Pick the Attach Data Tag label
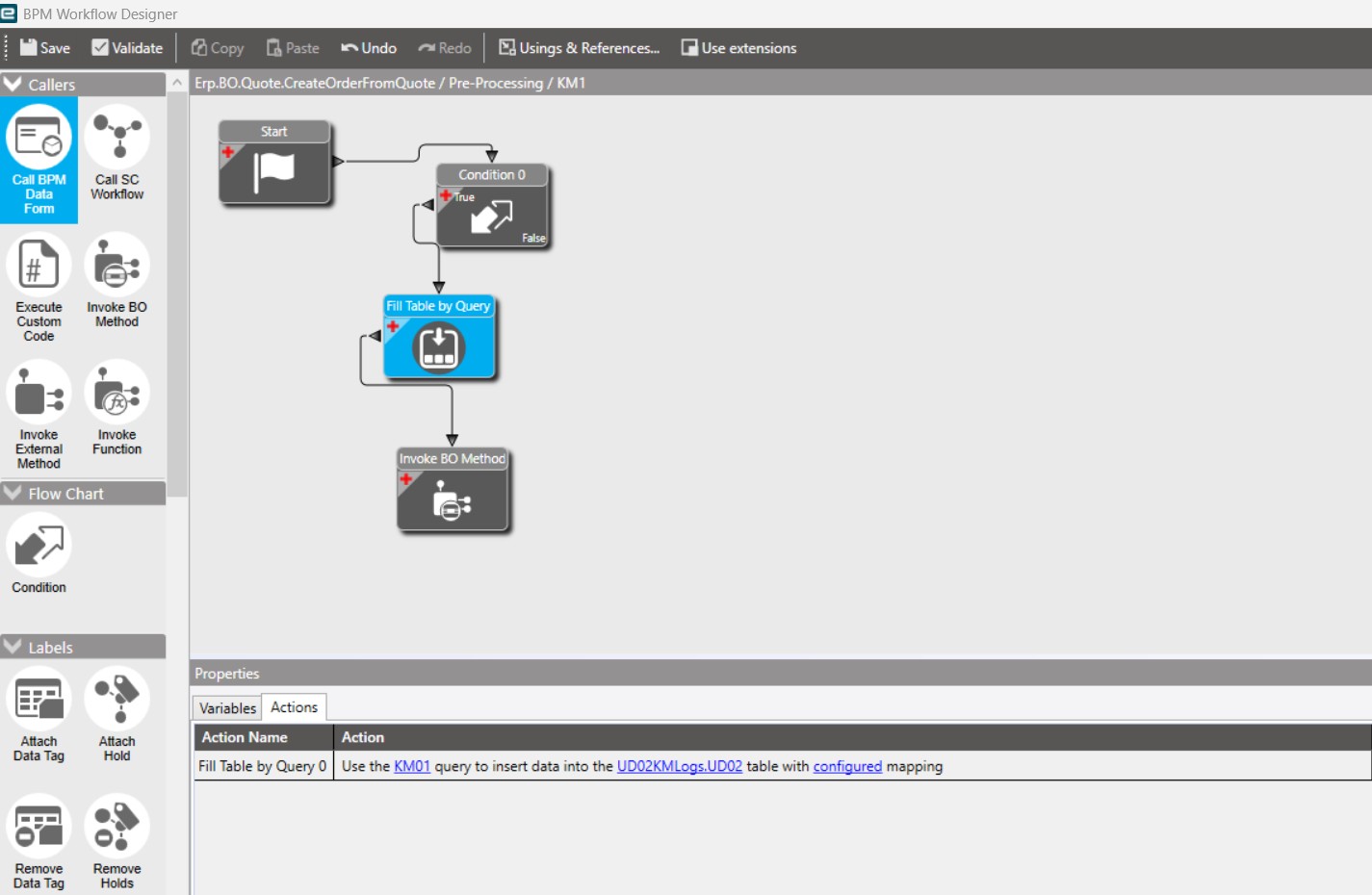This screenshot has height=895, width=1372. point(39,715)
